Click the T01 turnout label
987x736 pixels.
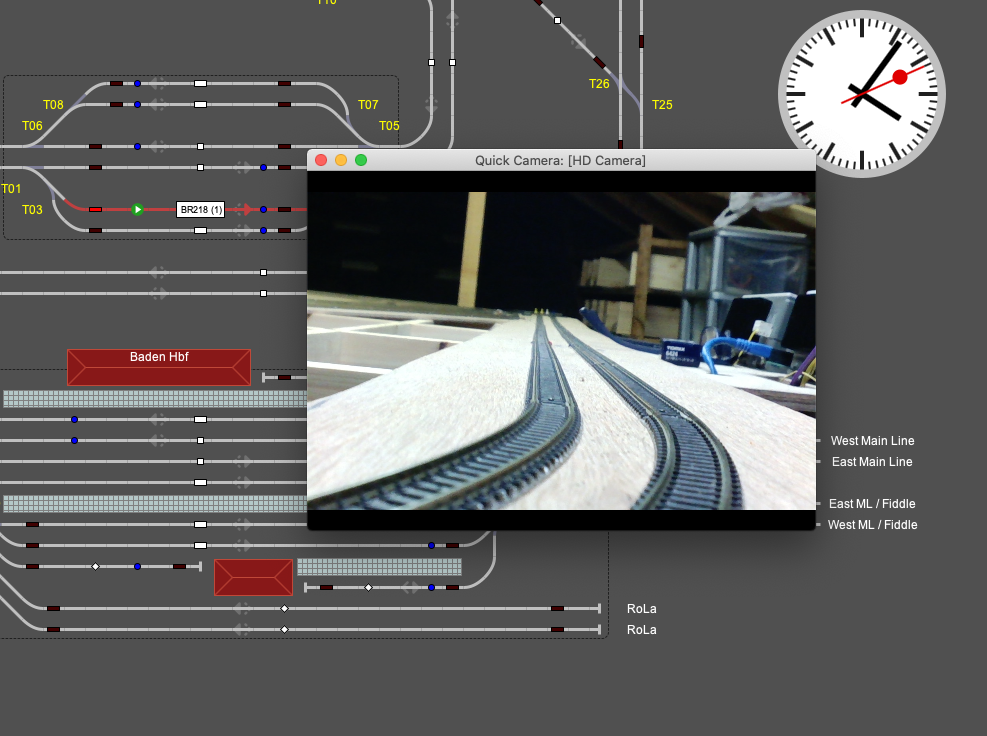tap(11, 188)
